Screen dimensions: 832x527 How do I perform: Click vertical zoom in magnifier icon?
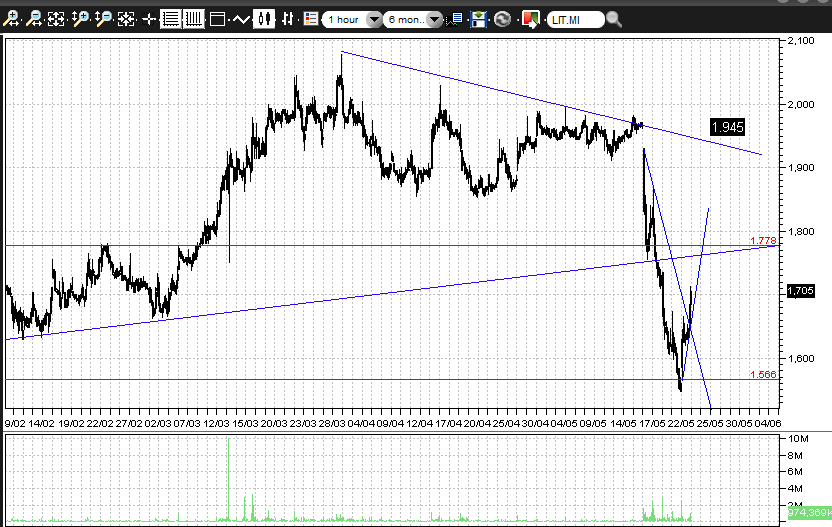pos(80,20)
